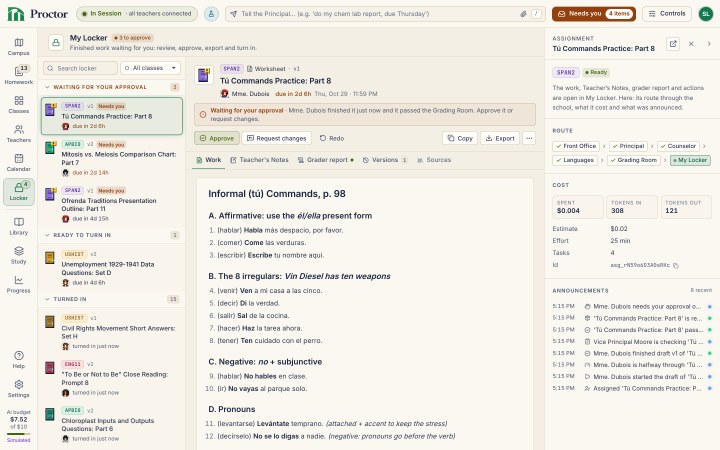Open the Study sidebar icon
The width and height of the screenshot is (720, 450).
(x=18, y=255)
